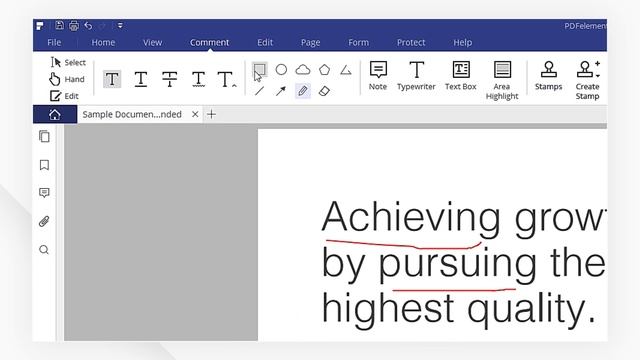Screen dimensions: 640x360
Task: Click the PDFelement logo icon
Action: coord(40,26)
